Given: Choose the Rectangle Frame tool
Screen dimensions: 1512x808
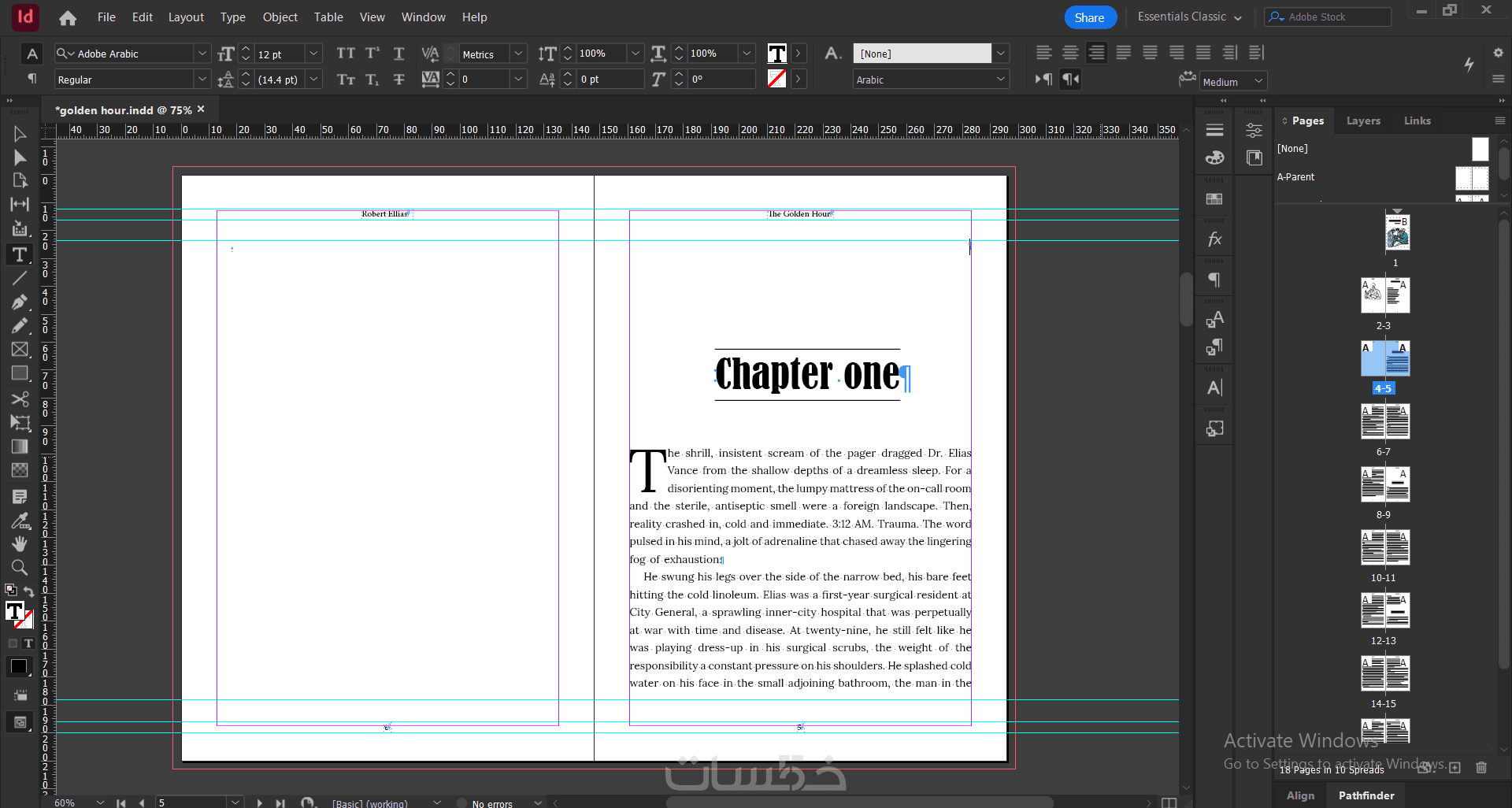Looking at the screenshot, I should pyautogui.click(x=20, y=349).
